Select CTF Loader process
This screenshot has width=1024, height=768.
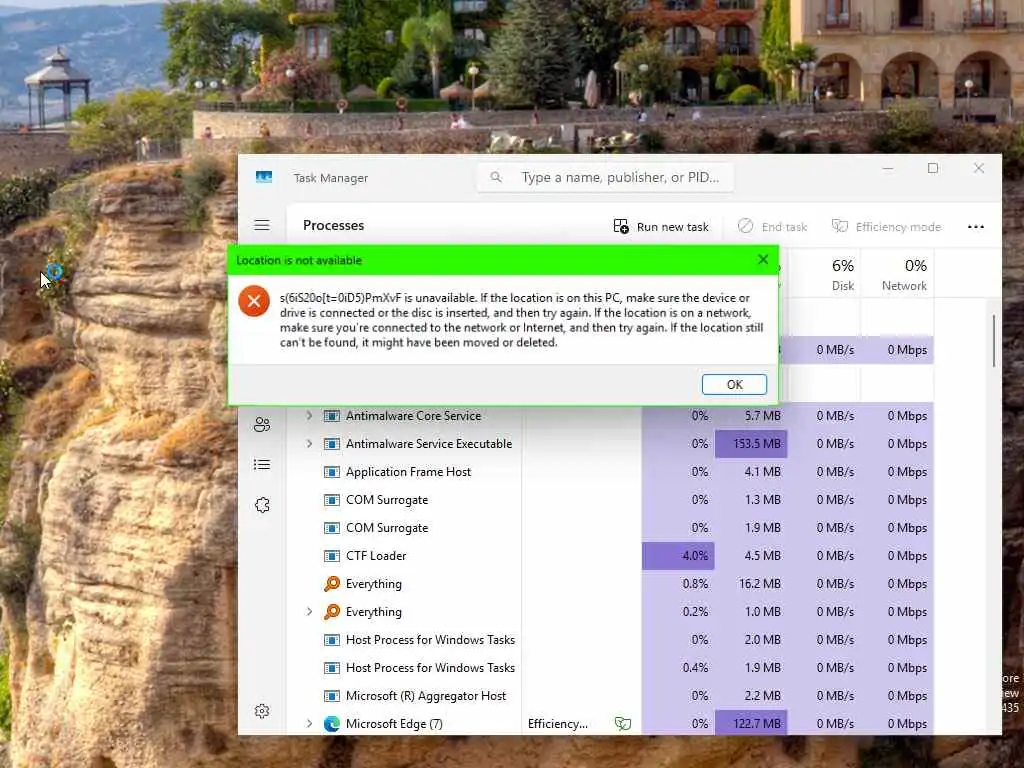376,556
